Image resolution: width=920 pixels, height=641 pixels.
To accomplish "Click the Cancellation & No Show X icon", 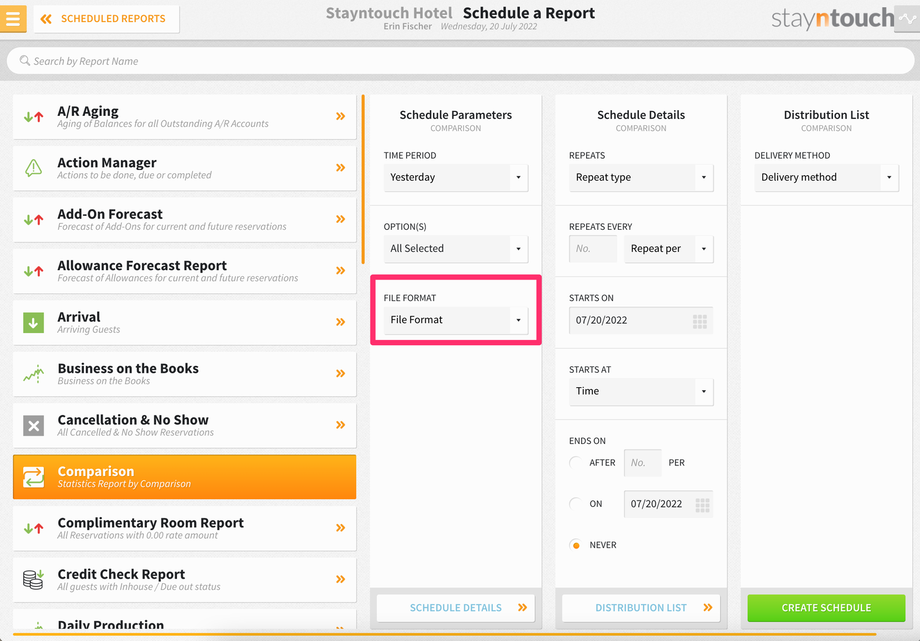I will pyautogui.click(x=33, y=426).
